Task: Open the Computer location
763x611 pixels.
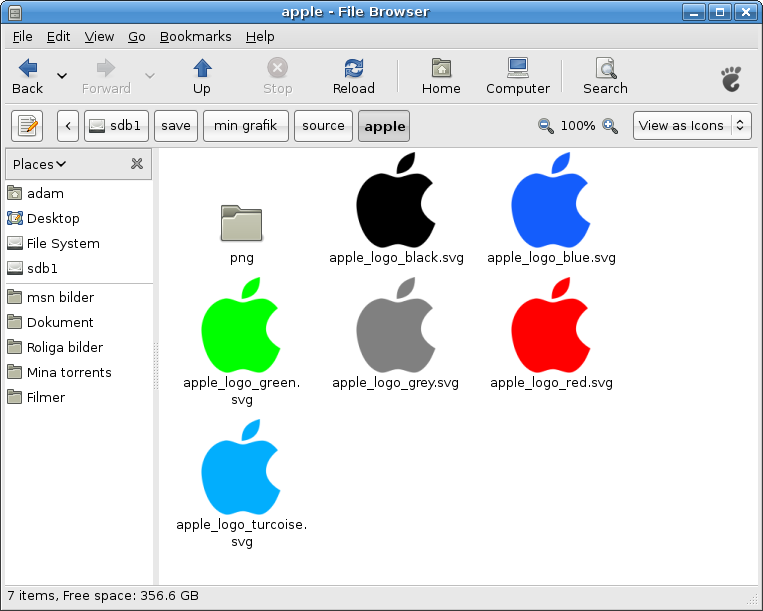Action: [x=518, y=76]
